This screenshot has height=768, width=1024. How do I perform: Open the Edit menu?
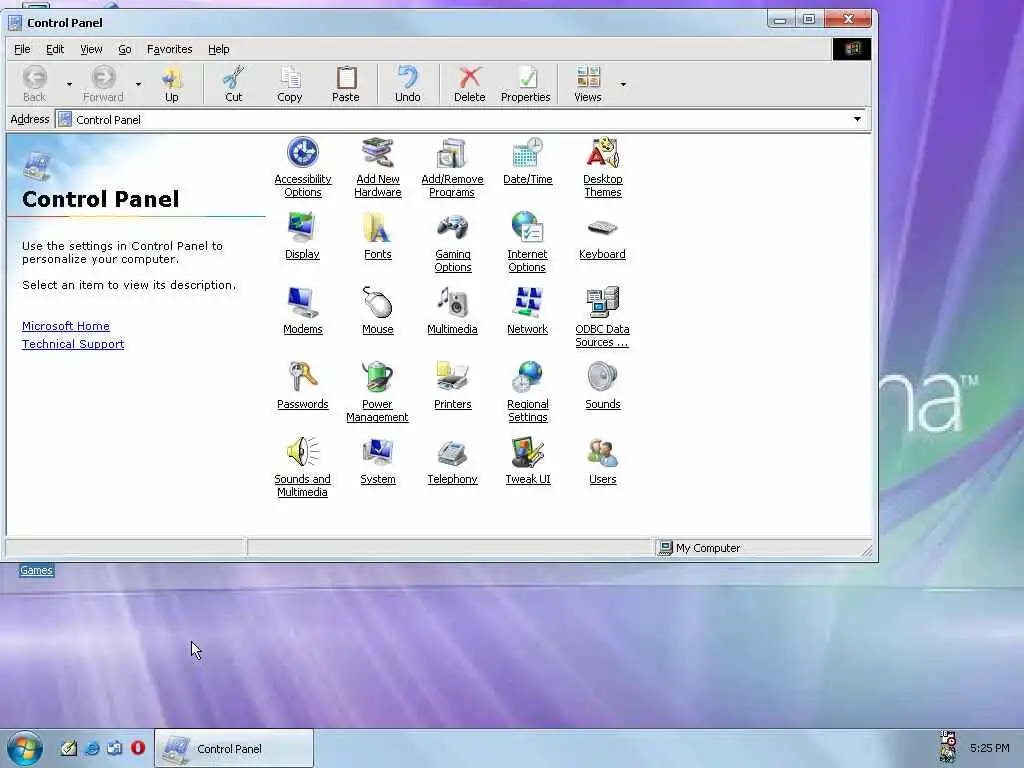click(x=55, y=49)
